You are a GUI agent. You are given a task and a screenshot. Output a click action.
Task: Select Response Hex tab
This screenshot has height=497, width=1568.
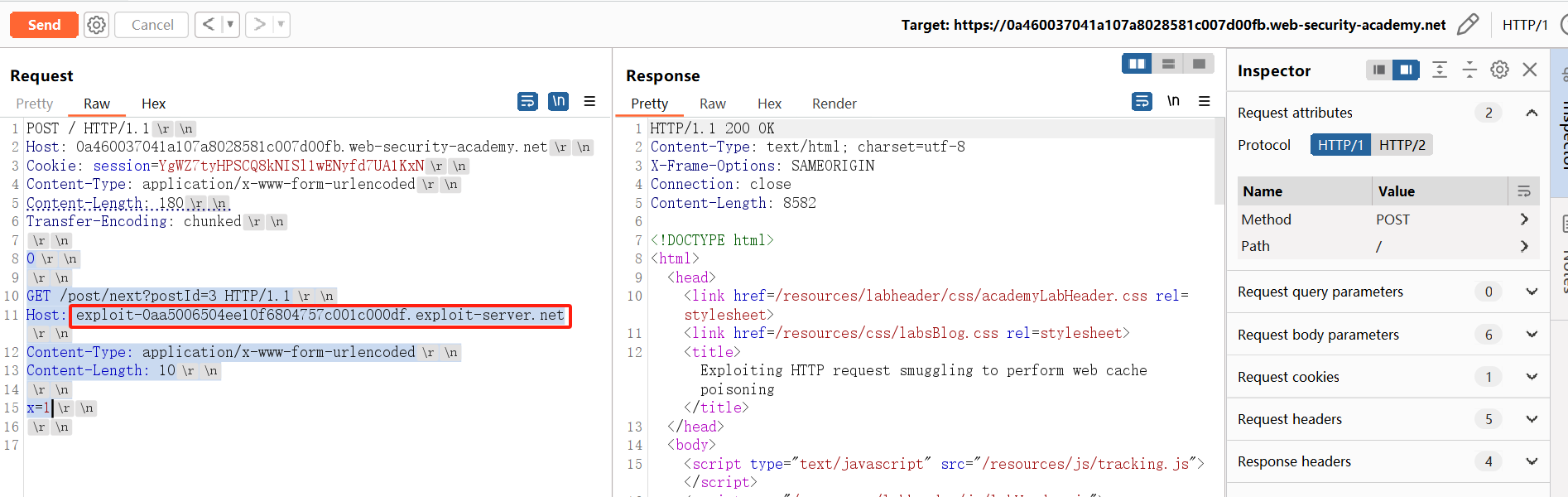point(770,104)
